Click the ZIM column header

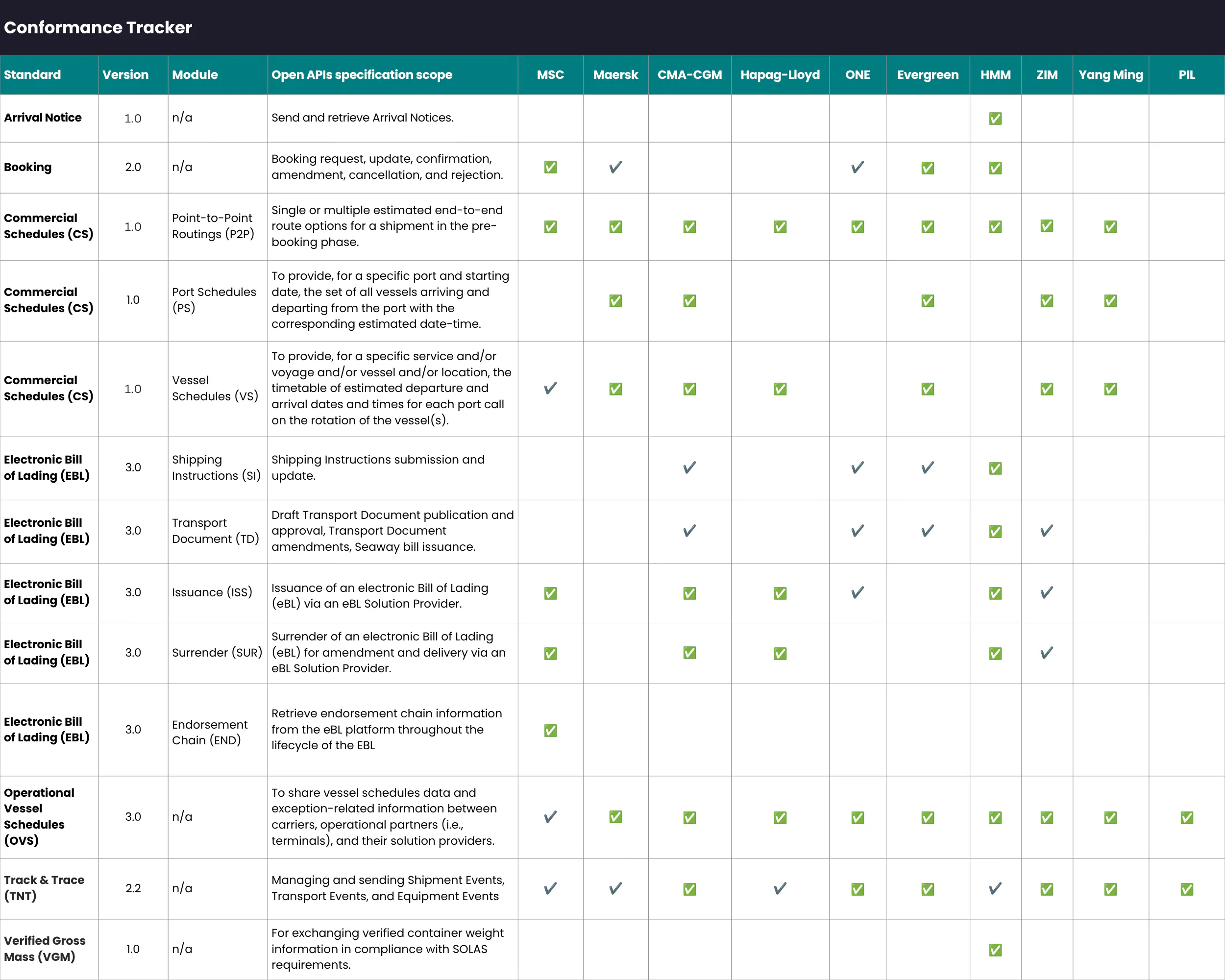tap(1047, 74)
